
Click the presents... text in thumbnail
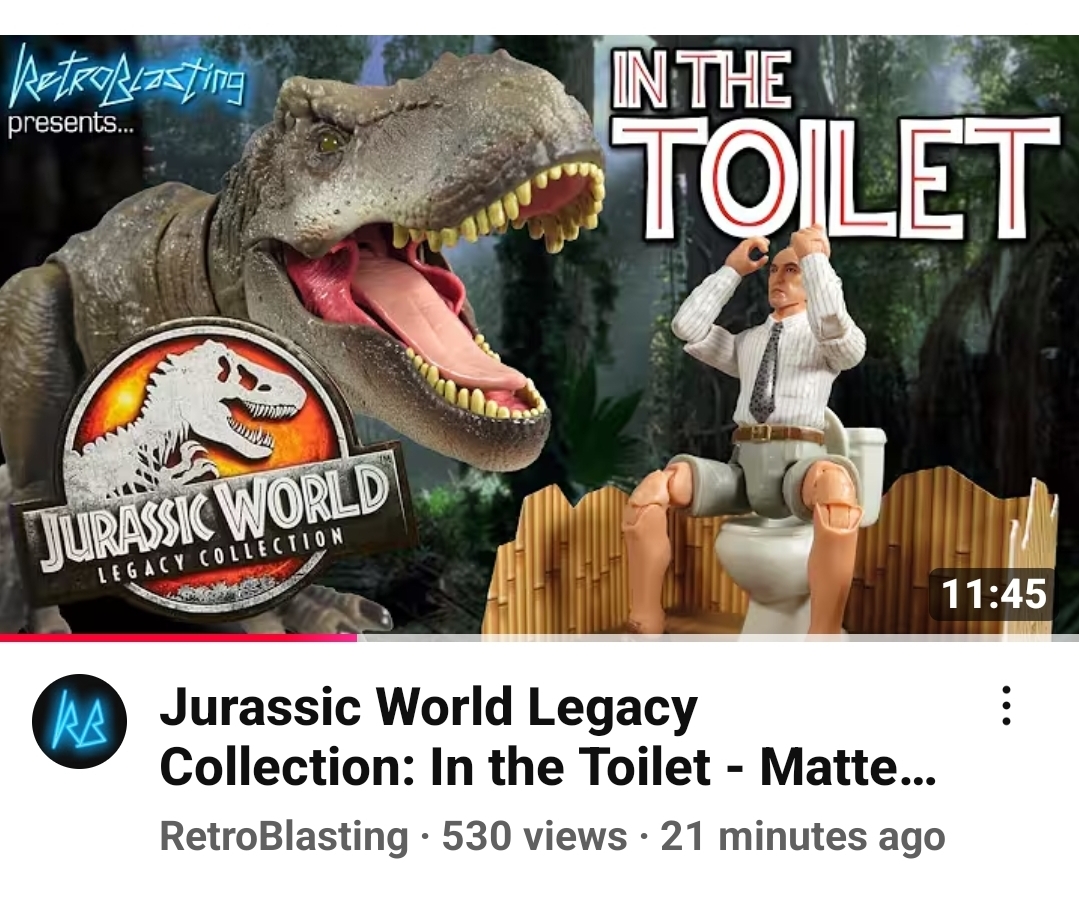72,125
